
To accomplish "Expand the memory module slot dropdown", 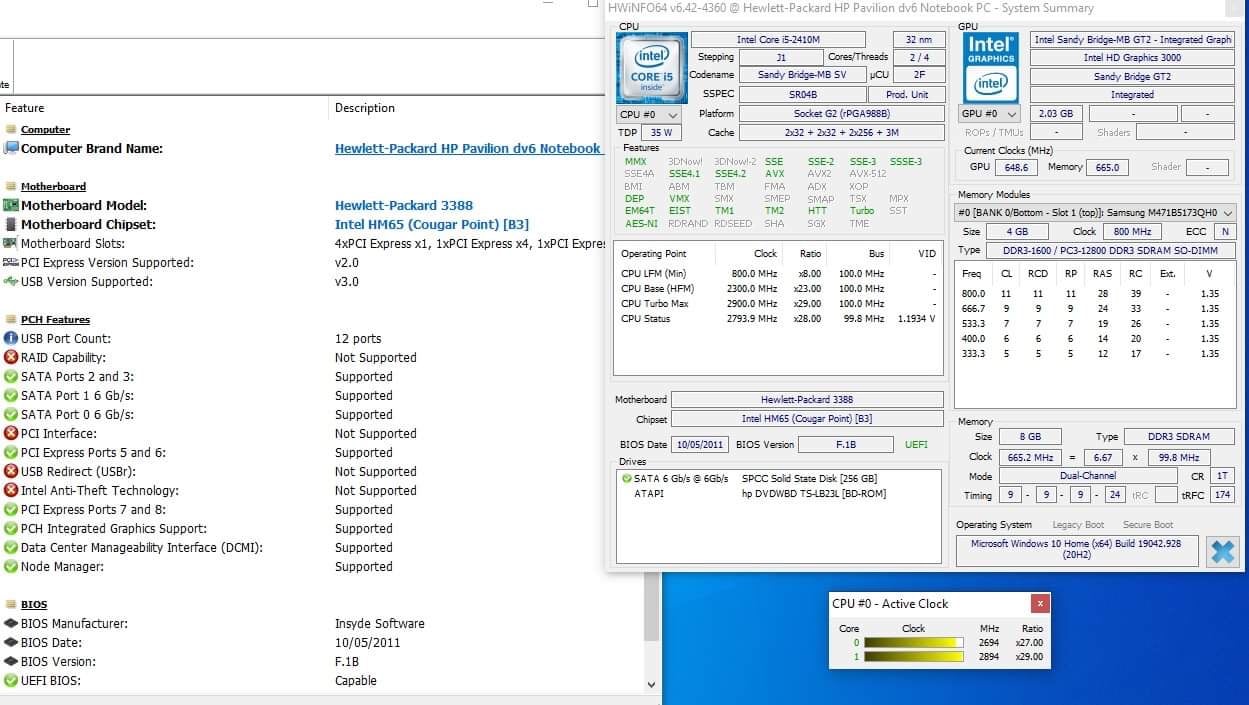I will 1227,213.
